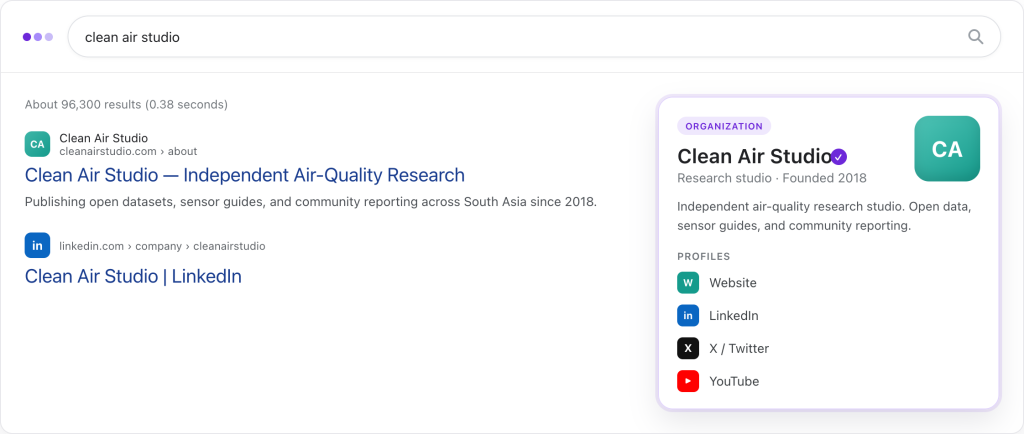Click the purple verified badge in knowledge panel
This screenshot has width=1024, height=434.
click(x=839, y=157)
